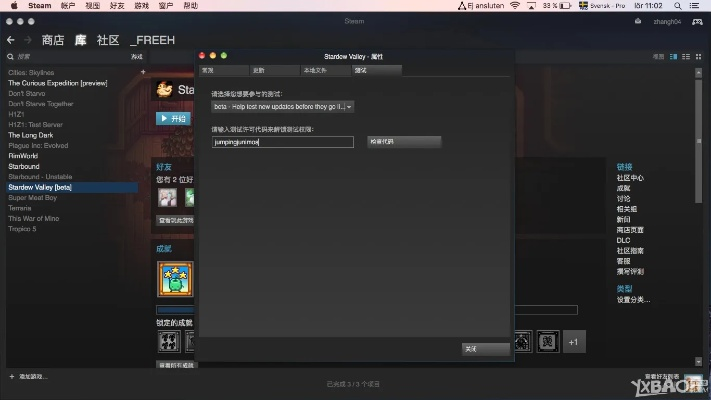Image resolution: width=711 pixels, height=400 pixels.
Task: Select the first locked achievement icon
Action: tap(169, 341)
